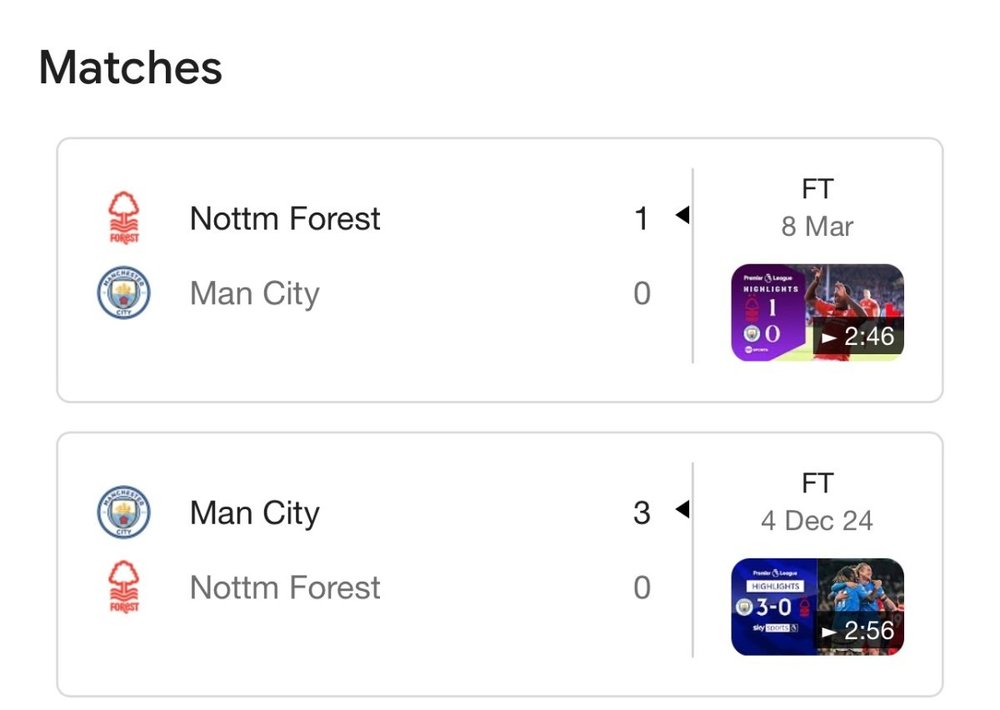This screenshot has width=1000, height=710.
Task: Select the Nottm Forest team name in the bottom card
Action: pyautogui.click(x=285, y=588)
